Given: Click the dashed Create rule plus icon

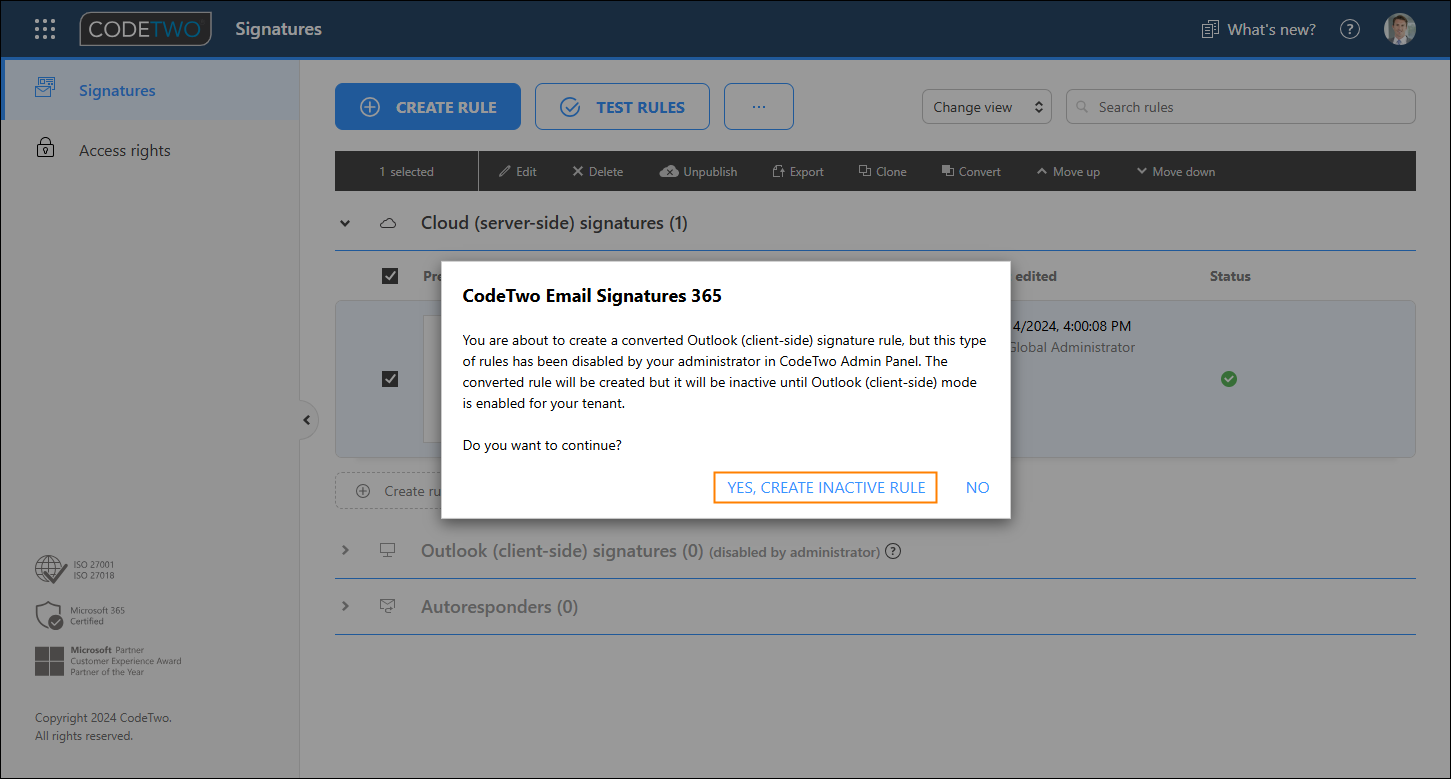Looking at the screenshot, I should pos(363,491).
